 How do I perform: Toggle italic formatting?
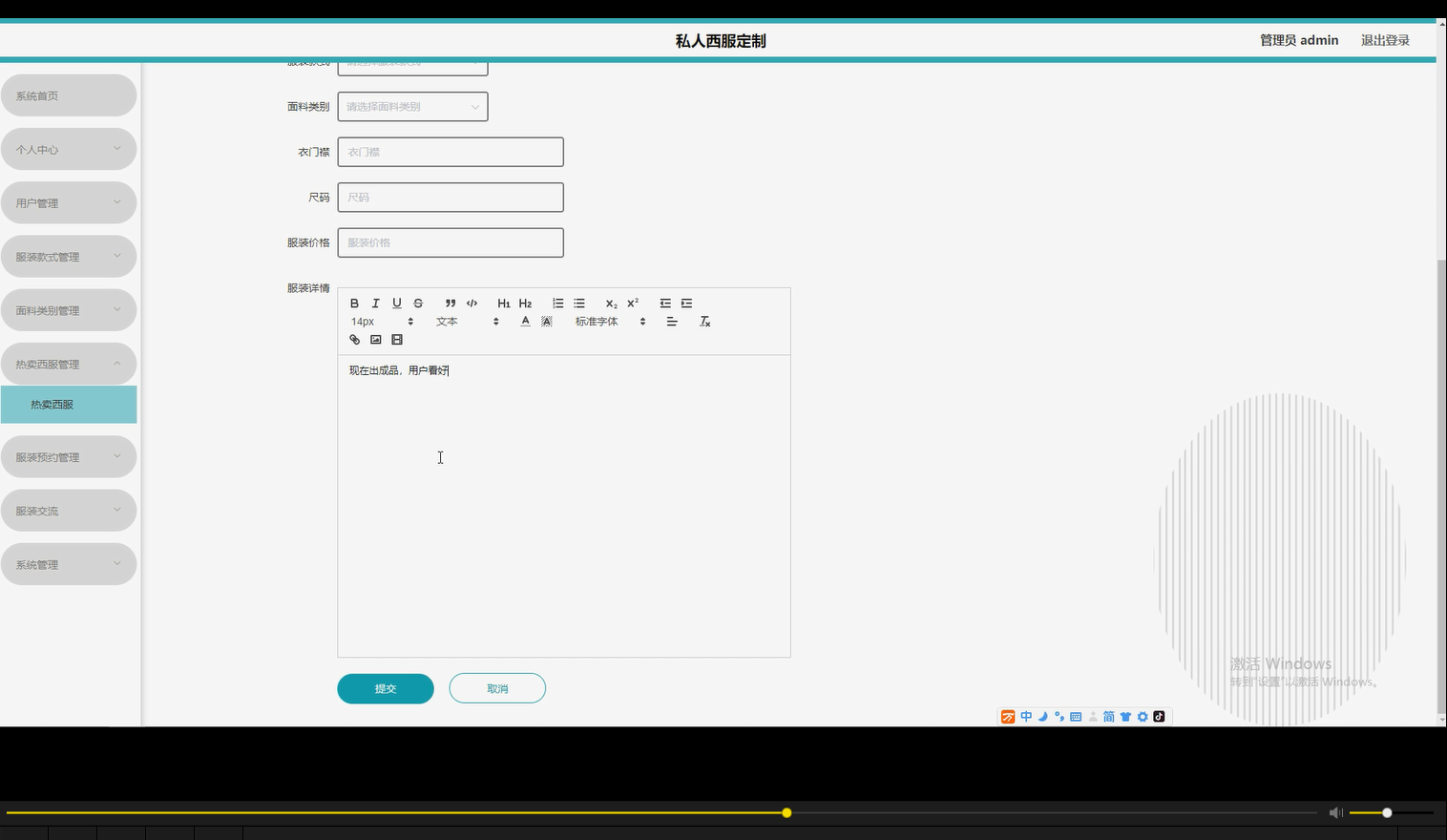point(375,303)
